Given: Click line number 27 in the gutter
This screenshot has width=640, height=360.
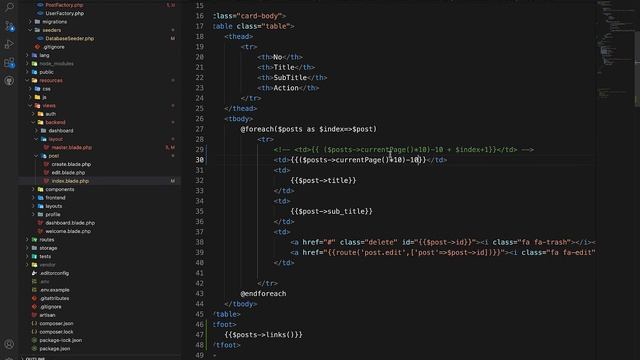Looking at the screenshot, I should (x=199, y=129).
